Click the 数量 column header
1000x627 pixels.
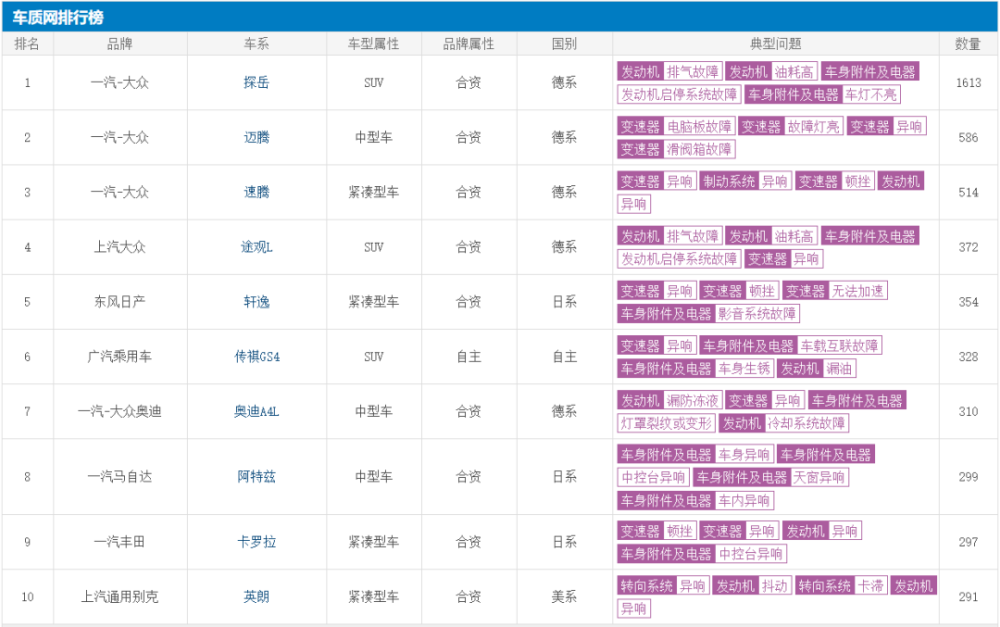(x=967, y=43)
